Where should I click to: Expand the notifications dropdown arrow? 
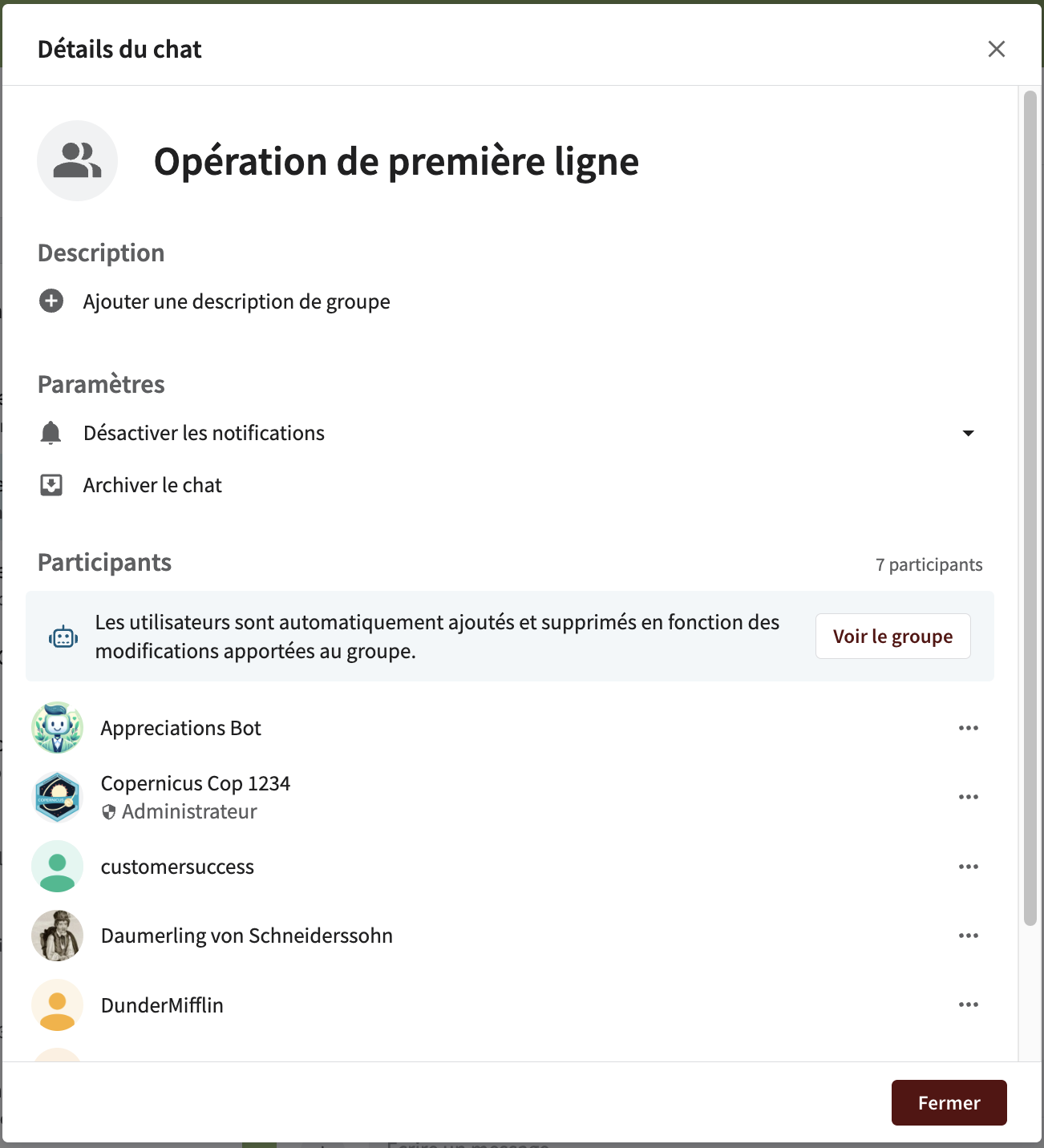968,433
